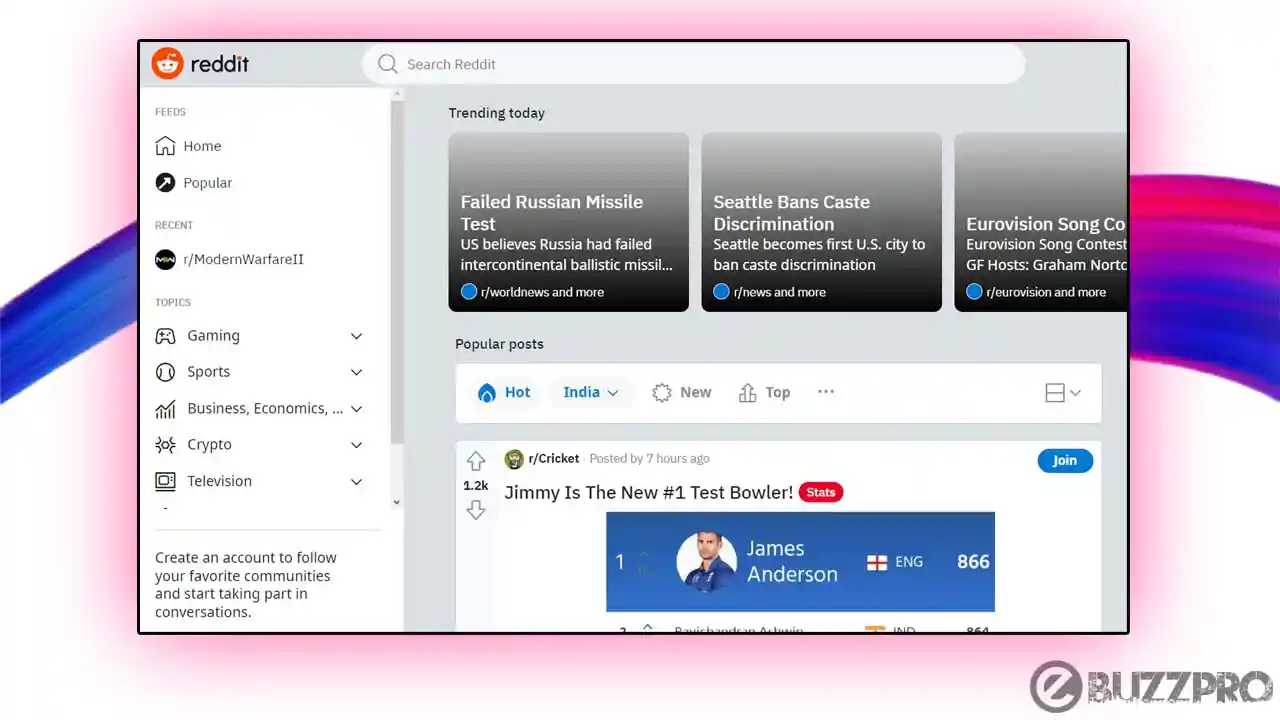Click the Reddit logo icon
This screenshot has height=720, width=1280.
point(168,64)
